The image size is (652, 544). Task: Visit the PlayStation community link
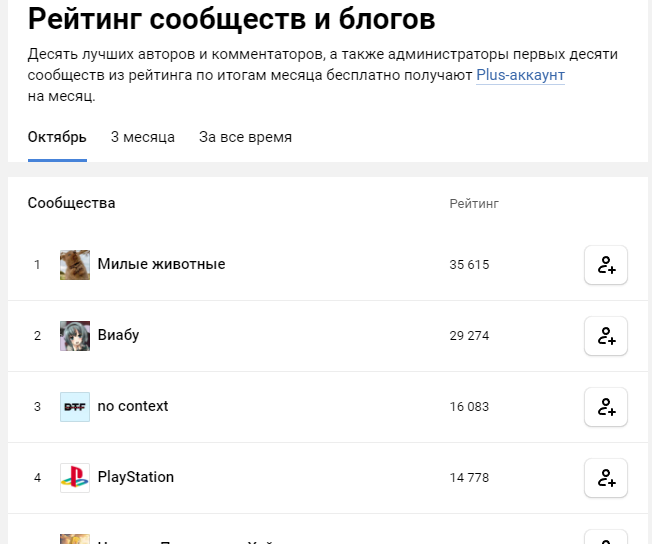click(136, 477)
